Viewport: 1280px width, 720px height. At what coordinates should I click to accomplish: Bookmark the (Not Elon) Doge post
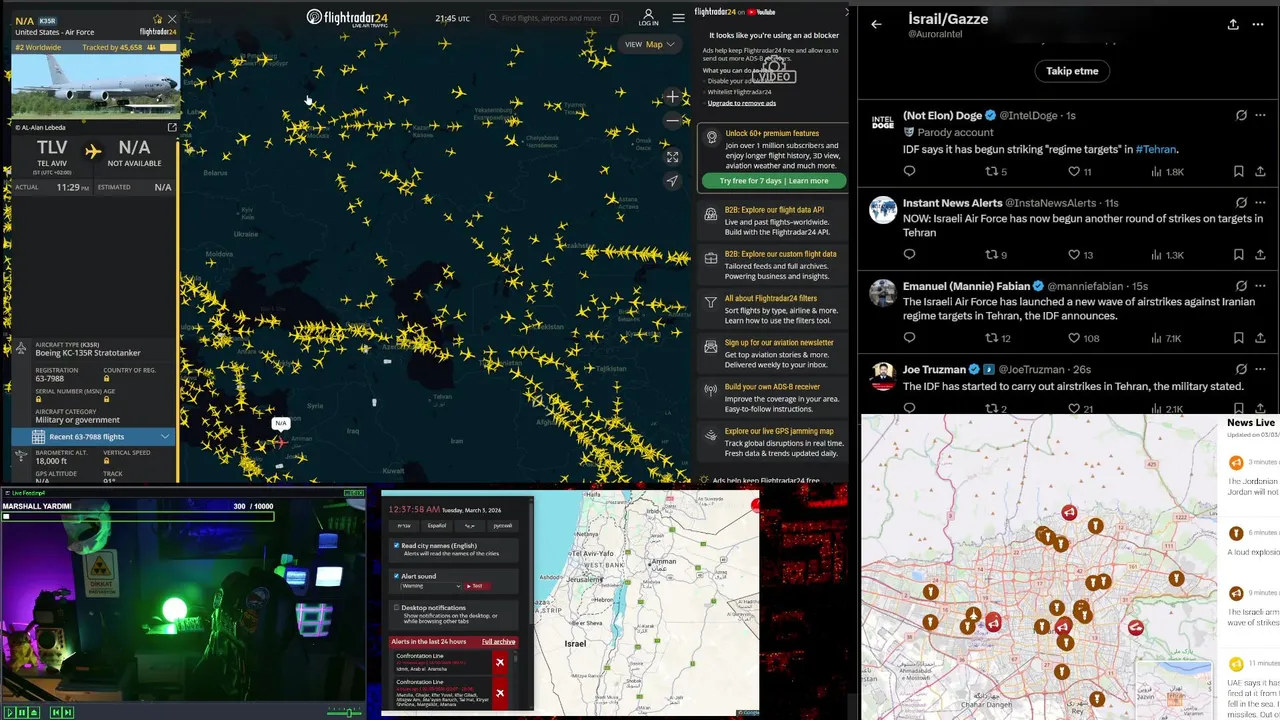1237,172
